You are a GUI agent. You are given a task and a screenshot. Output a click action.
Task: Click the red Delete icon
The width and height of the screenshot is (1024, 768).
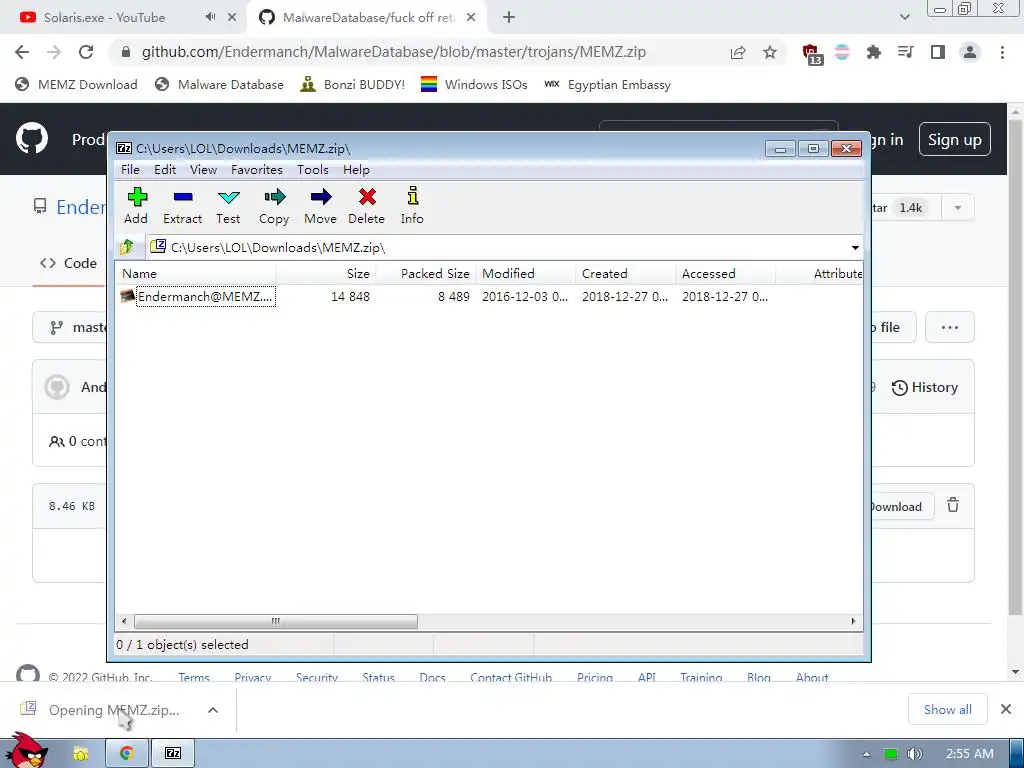point(367,206)
